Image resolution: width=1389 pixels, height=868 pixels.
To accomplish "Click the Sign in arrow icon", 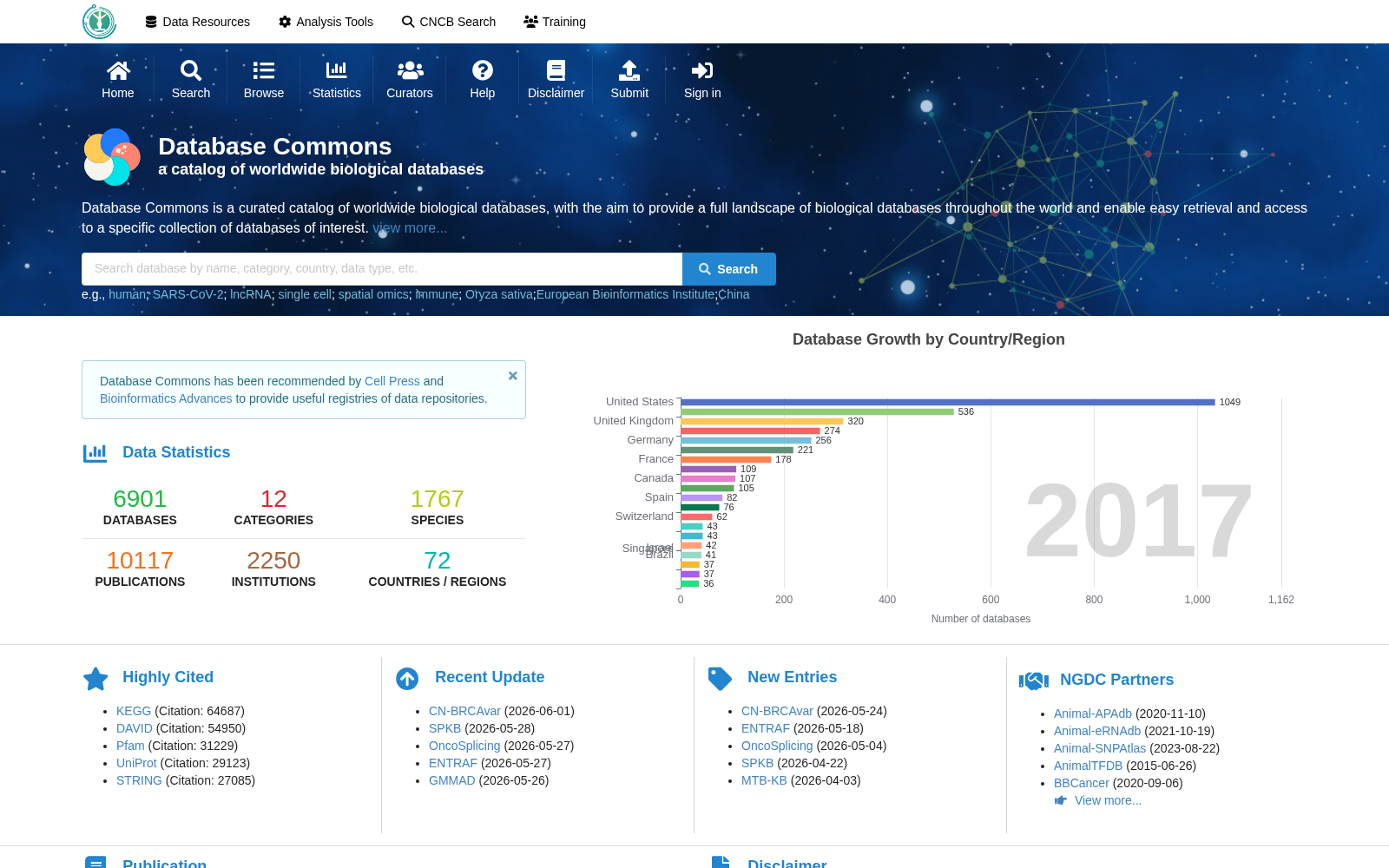I will (x=702, y=70).
